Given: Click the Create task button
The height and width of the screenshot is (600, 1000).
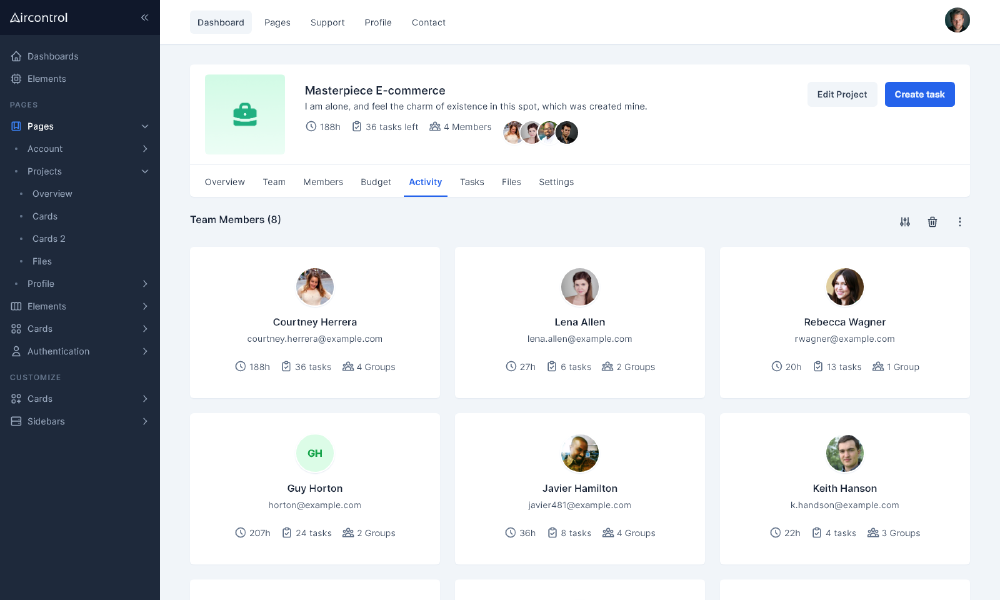Looking at the screenshot, I should (x=919, y=94).
